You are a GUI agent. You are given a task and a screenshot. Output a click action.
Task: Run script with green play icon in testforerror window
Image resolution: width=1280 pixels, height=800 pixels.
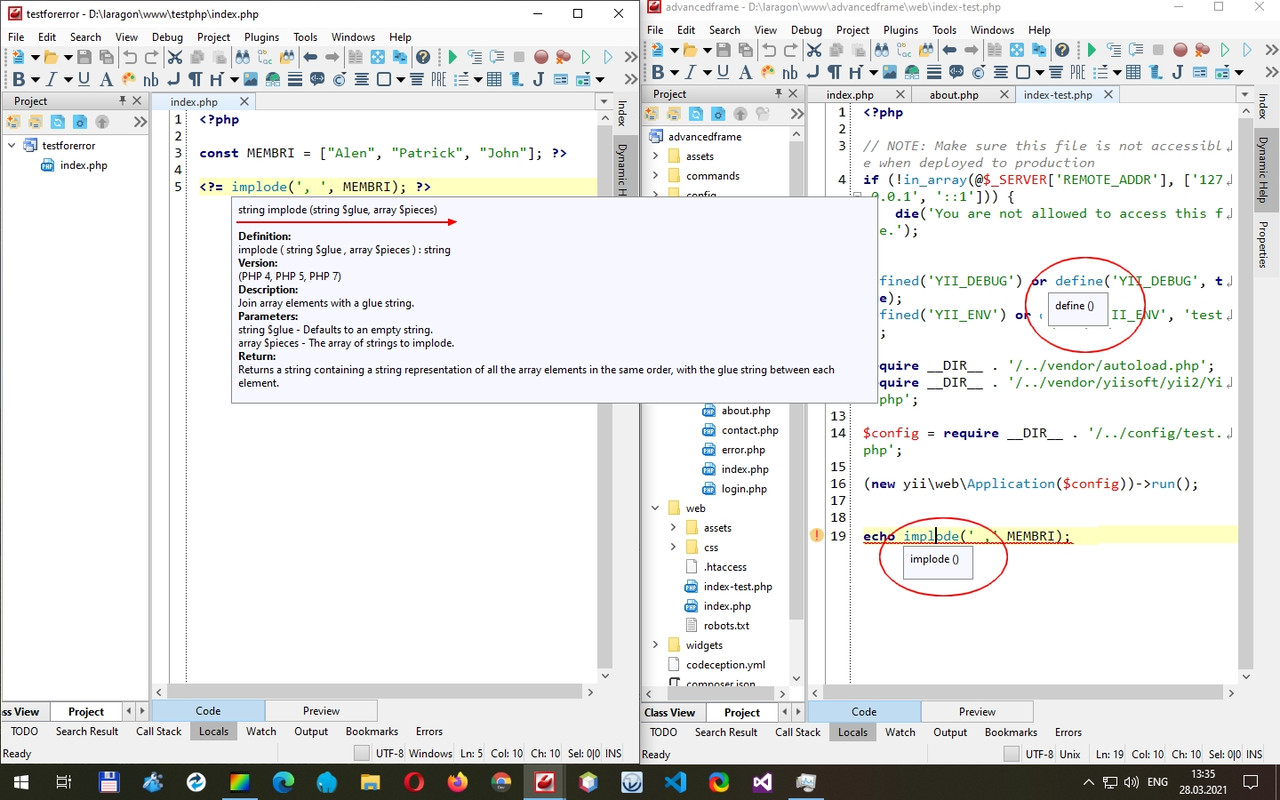pos(453,57)
